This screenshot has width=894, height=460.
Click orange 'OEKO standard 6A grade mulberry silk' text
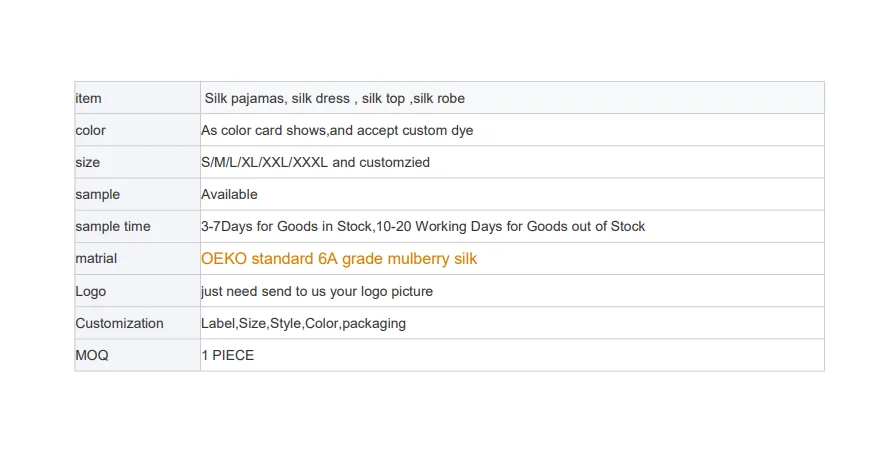click(339, 259)
